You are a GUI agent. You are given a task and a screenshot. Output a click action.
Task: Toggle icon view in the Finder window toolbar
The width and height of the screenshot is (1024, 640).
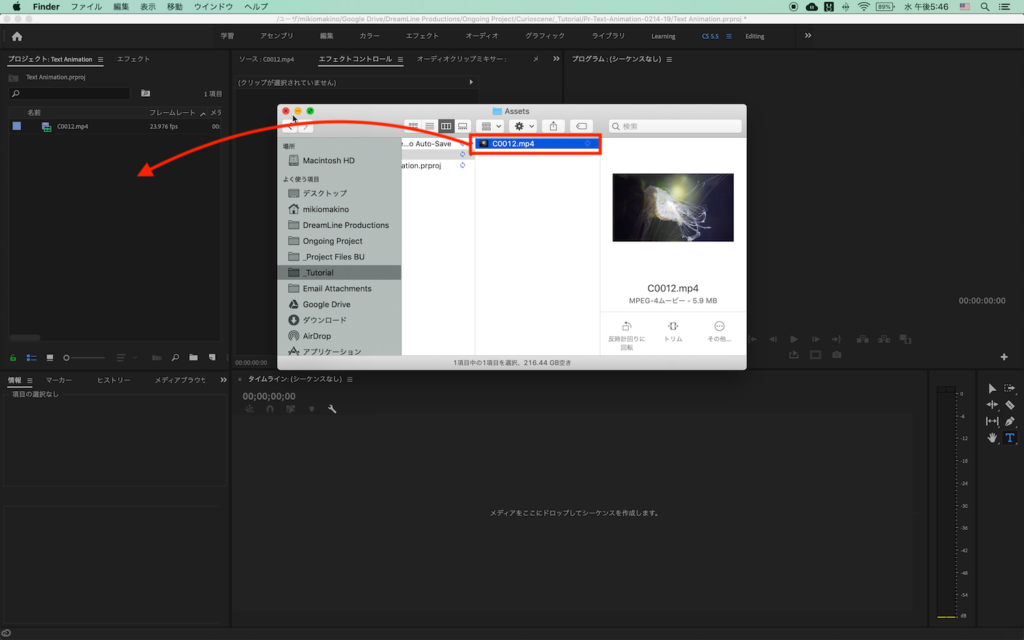[414, 125]
